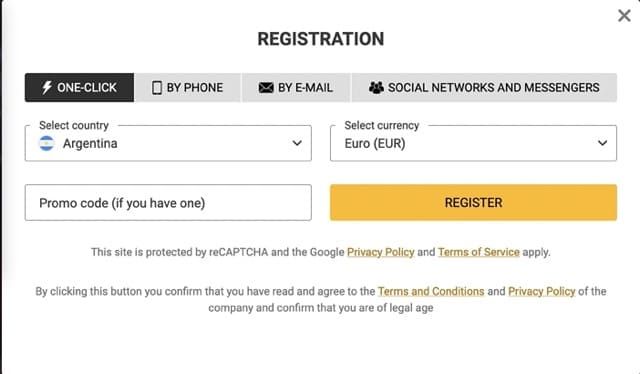Switch to the One-Click tab
The height and width of the screenshot is (374, 640).
pyautogui.click(x=79, y=87)
